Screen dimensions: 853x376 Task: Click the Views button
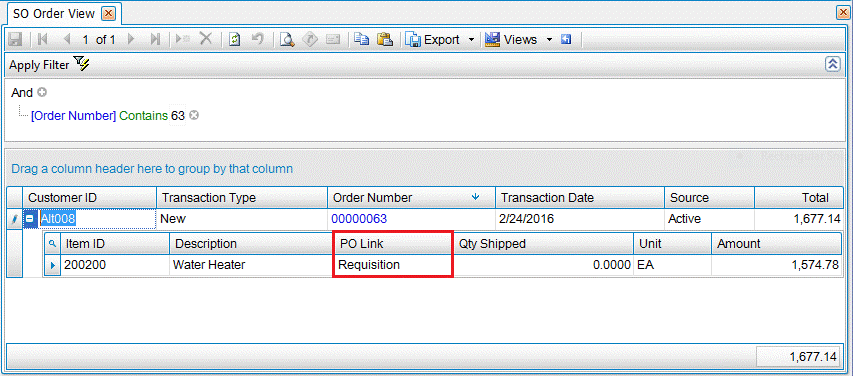pos(511,40)
